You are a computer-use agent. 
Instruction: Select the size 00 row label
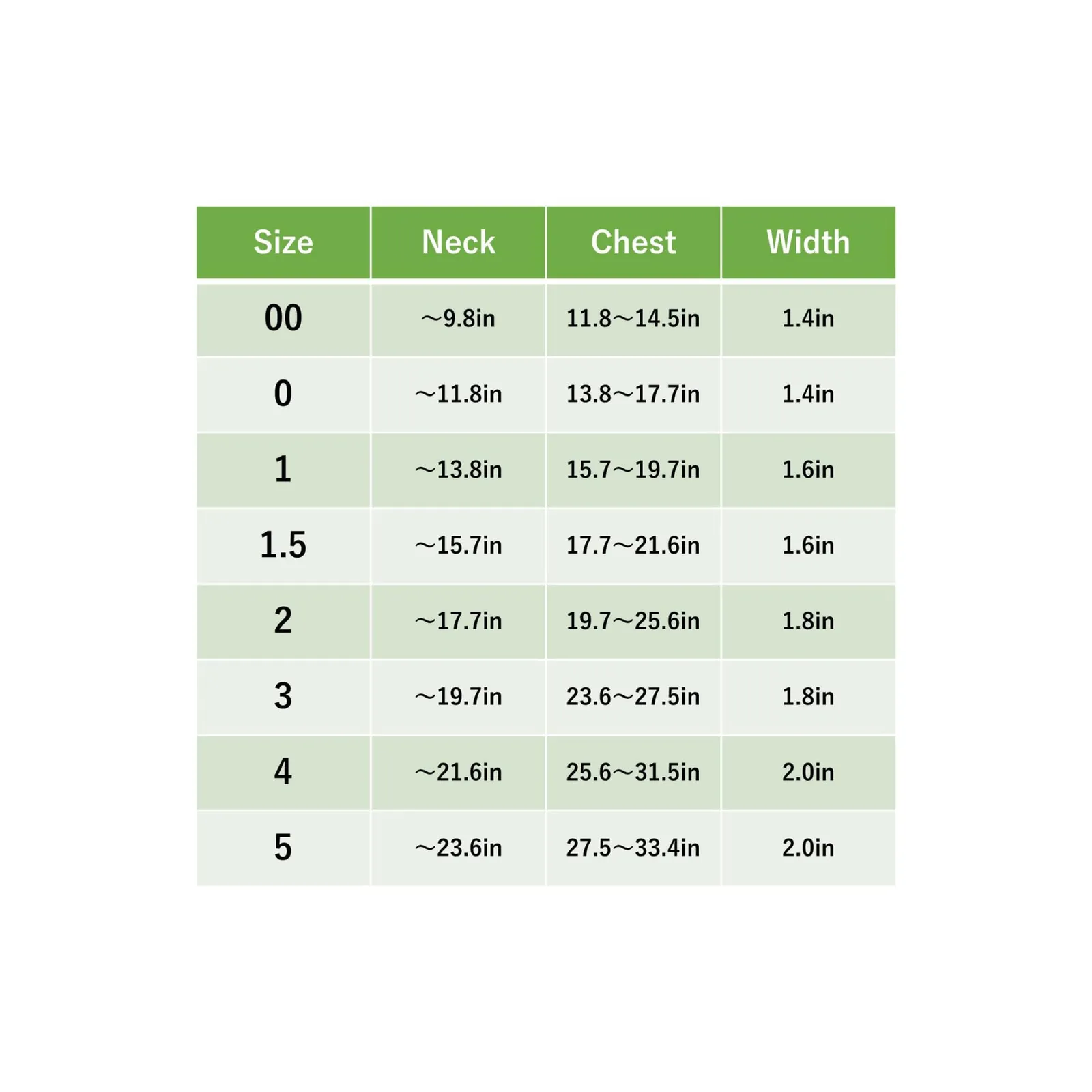click(x=283, y=318)
